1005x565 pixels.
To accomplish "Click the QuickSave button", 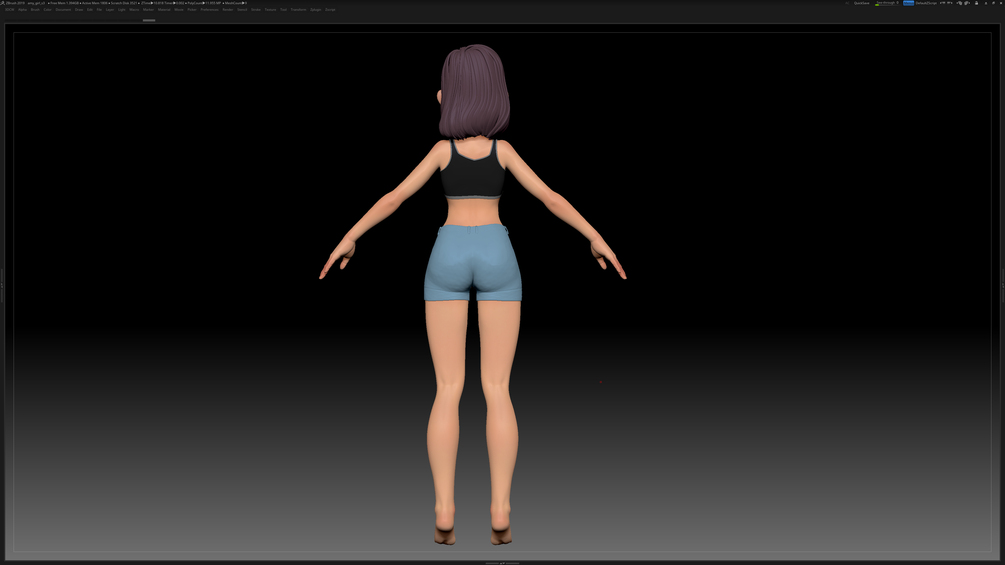I will point(861,3).
